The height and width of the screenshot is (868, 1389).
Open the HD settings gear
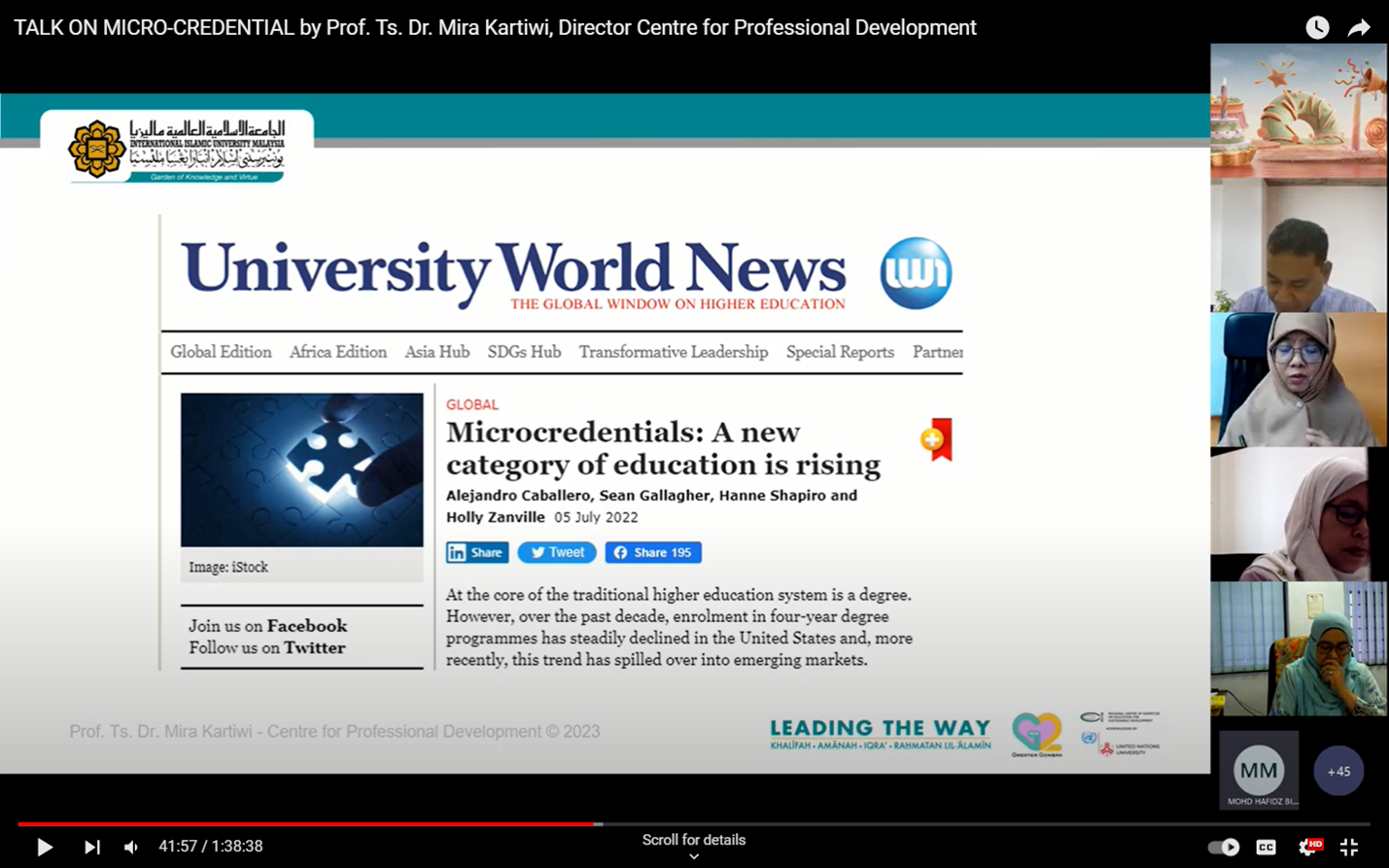click(1309, 847)
